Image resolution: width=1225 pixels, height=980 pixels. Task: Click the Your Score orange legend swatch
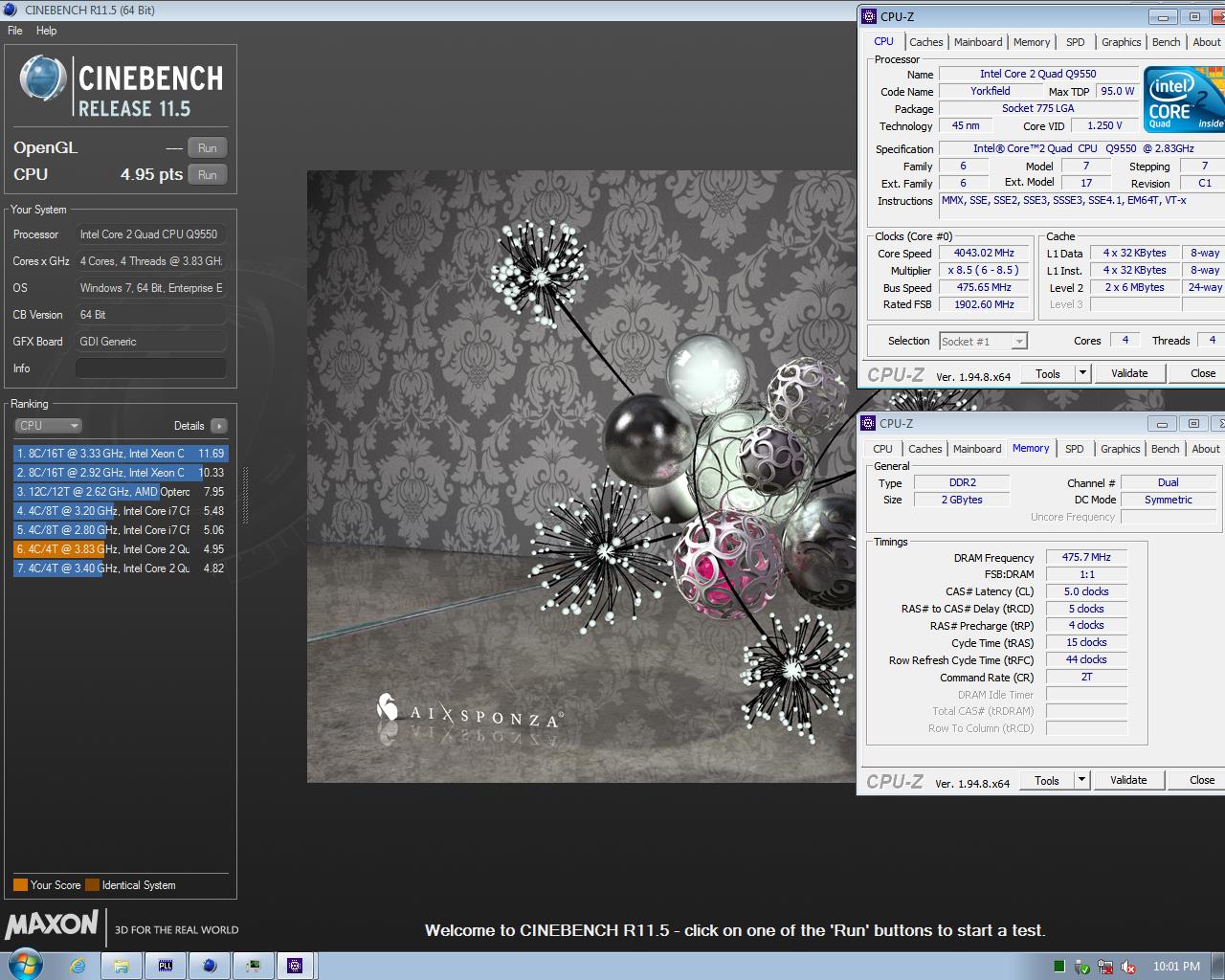20,885
